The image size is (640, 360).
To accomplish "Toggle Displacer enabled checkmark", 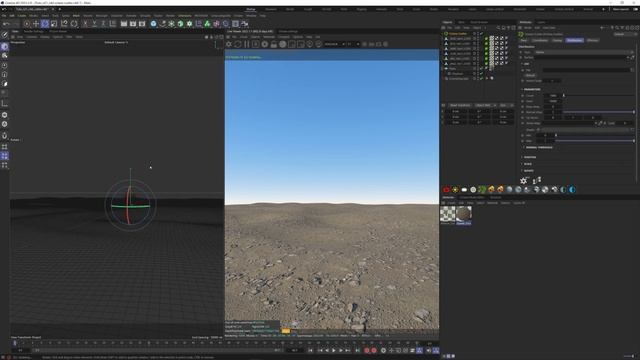I will click(x=482, y=73).
